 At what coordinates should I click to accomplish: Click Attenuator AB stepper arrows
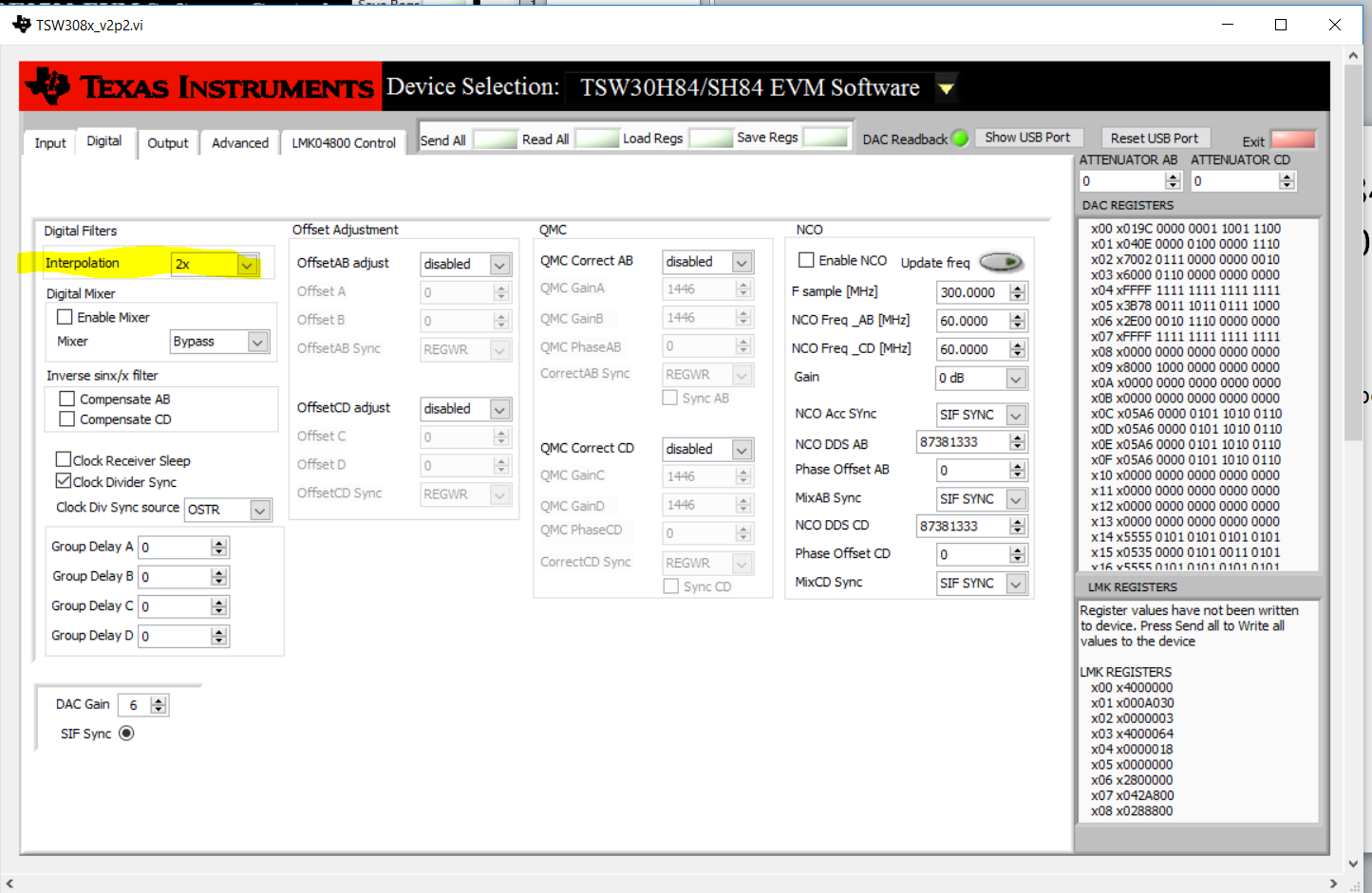(1173, 181)
